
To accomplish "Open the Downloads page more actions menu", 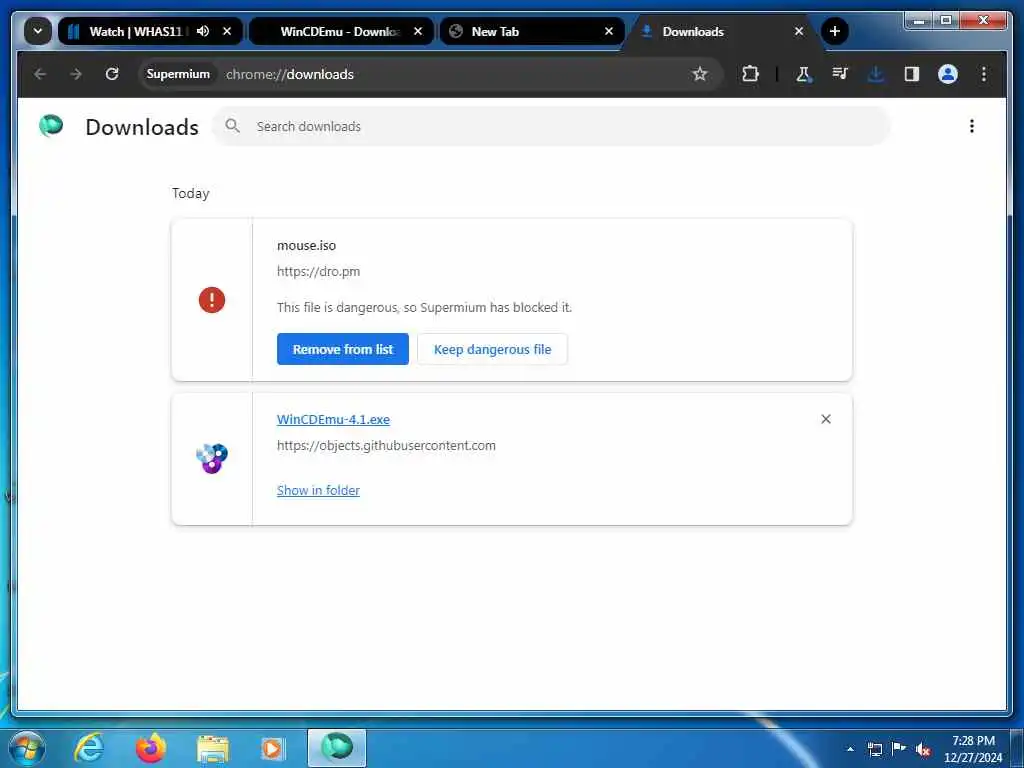I will (x=972, y=126).
